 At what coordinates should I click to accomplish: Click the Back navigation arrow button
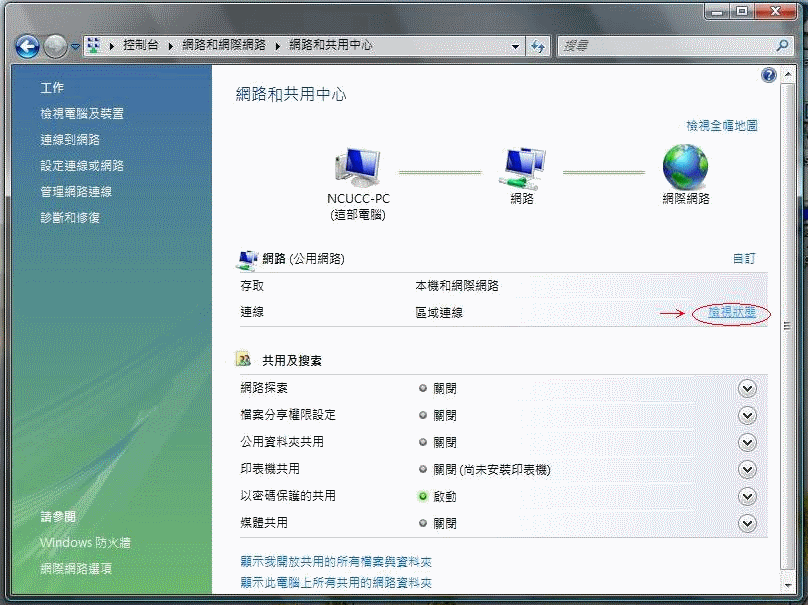27,46
